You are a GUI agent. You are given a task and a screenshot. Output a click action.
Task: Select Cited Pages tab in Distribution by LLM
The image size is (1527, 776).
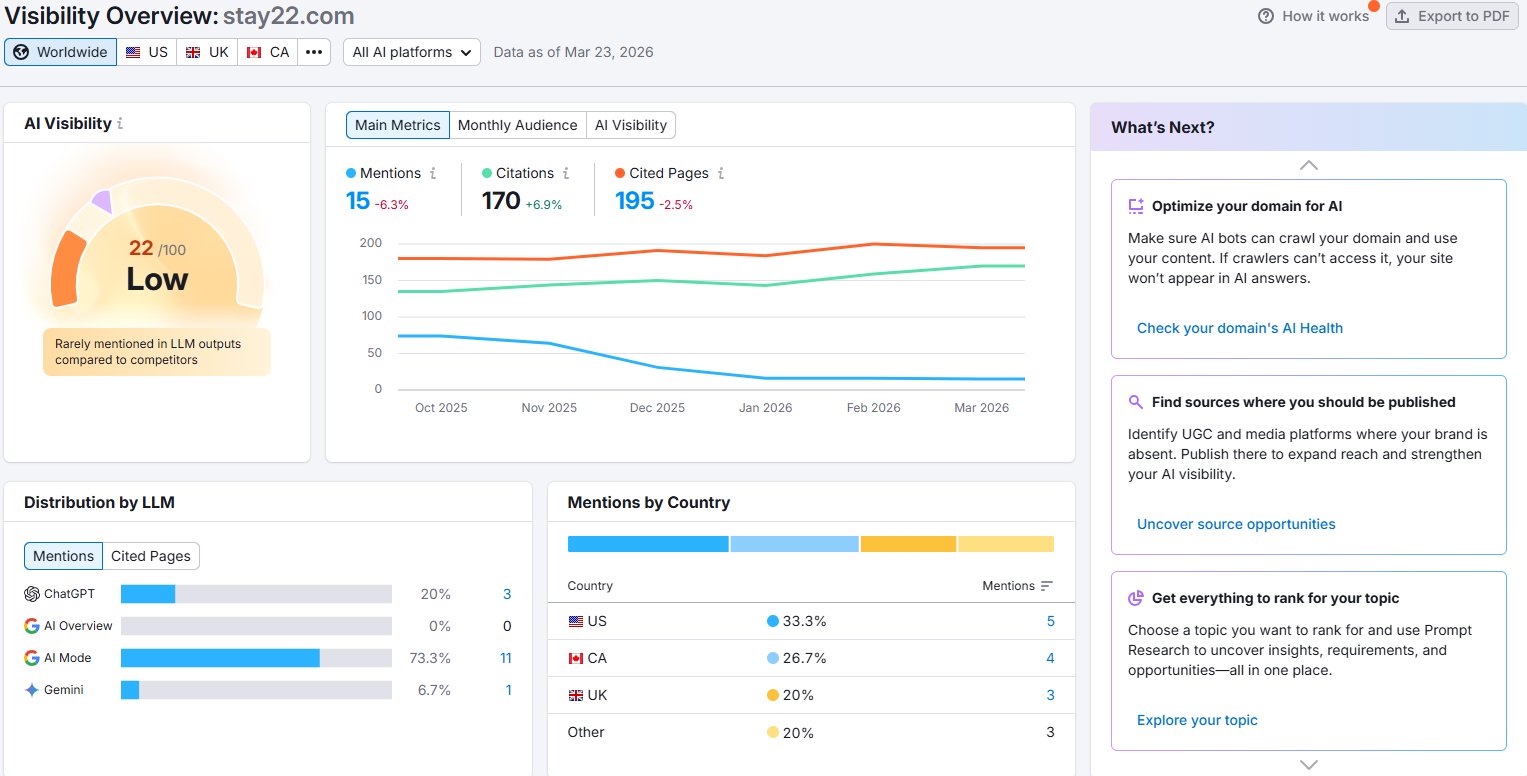(151, 556)
